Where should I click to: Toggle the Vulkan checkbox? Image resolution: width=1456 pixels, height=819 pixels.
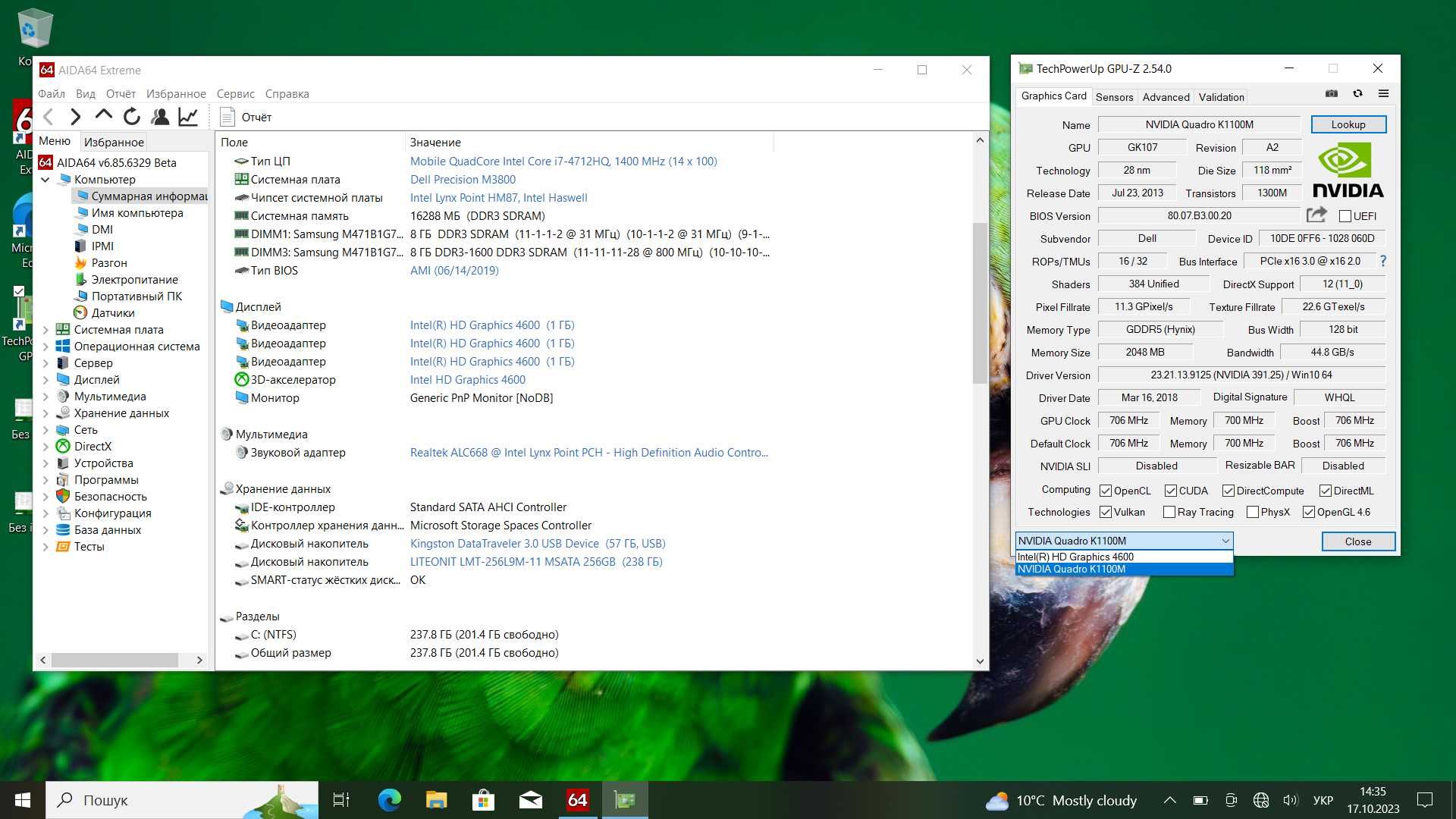pyautogui.click(x=1106, y=512)
